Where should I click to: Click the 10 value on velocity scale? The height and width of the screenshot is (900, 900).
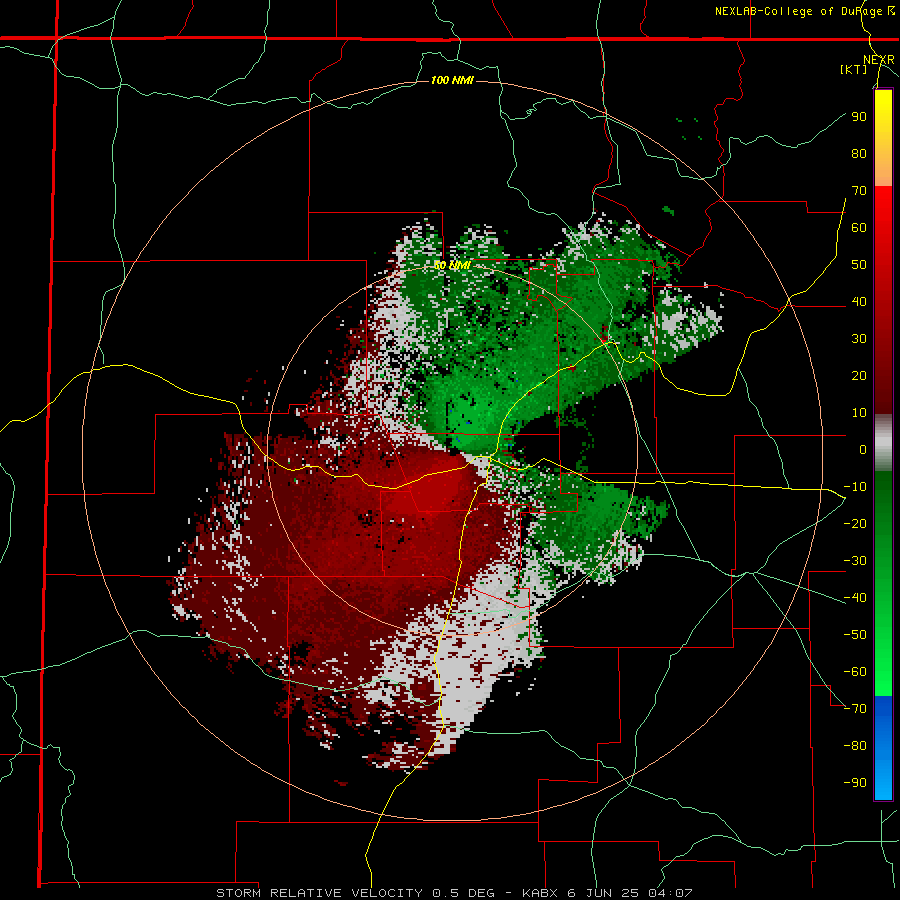point(859,413)
